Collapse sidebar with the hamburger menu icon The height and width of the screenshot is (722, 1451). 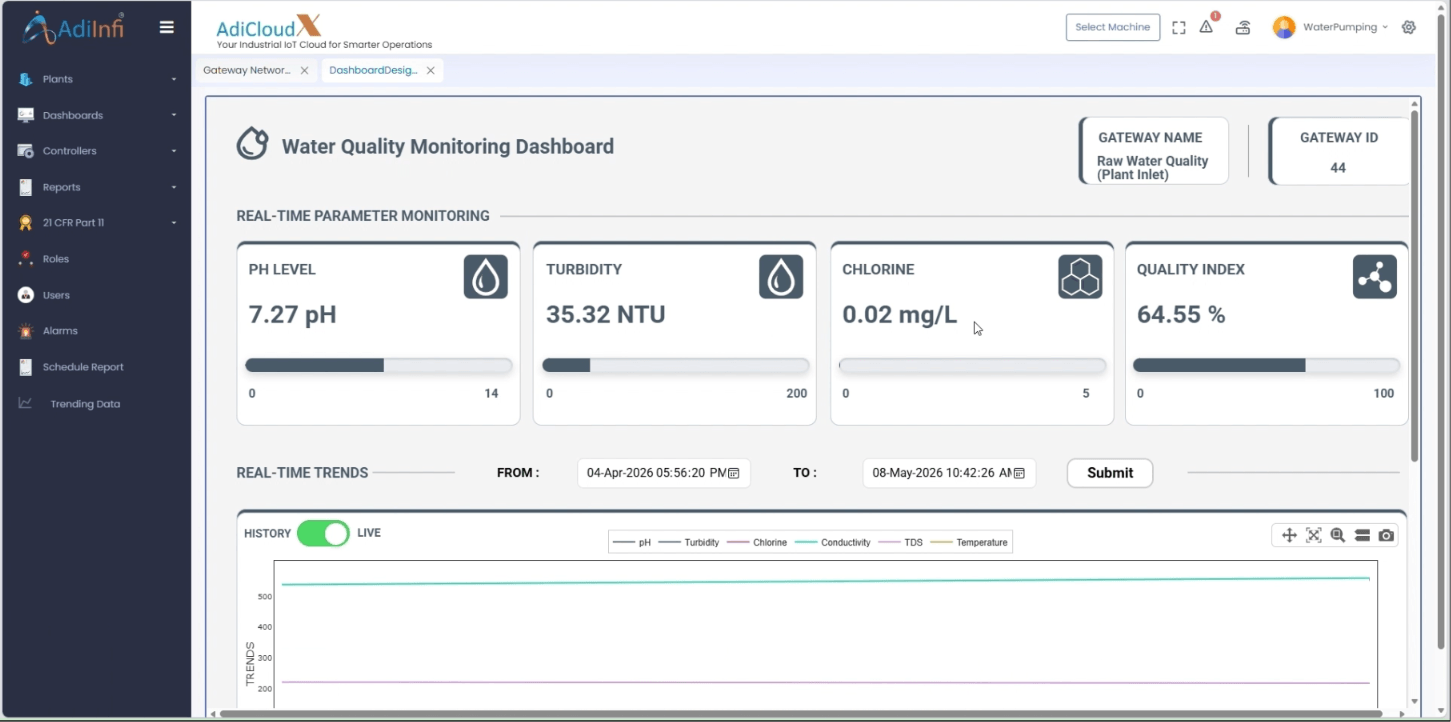point(167,27)
